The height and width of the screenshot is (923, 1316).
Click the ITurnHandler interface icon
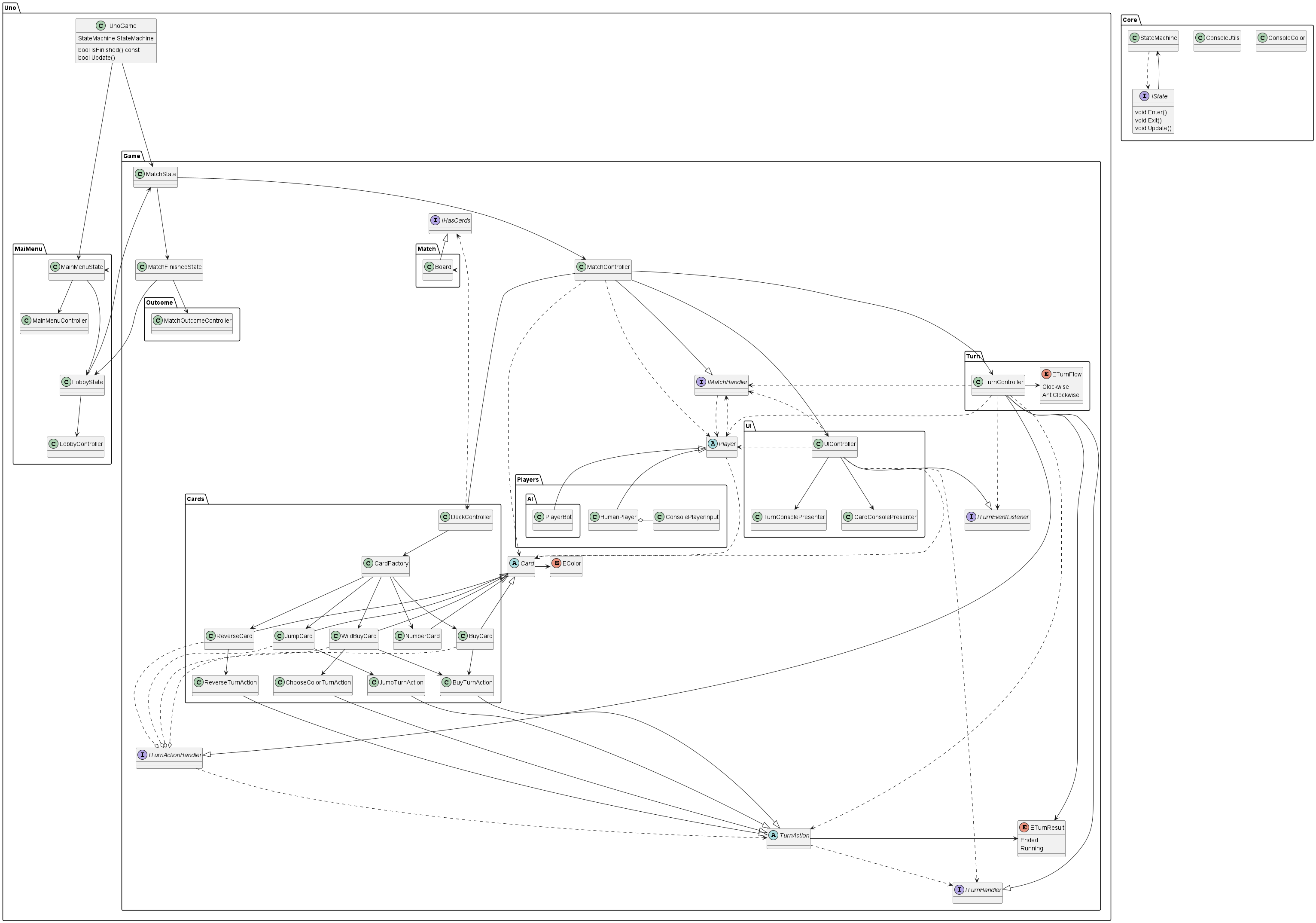[x=959, y=890]
